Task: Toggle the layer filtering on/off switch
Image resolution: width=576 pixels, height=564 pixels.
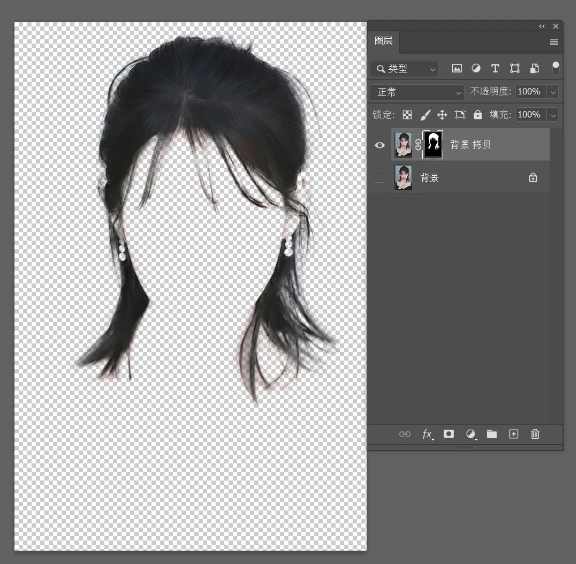Action: point(555,68)
